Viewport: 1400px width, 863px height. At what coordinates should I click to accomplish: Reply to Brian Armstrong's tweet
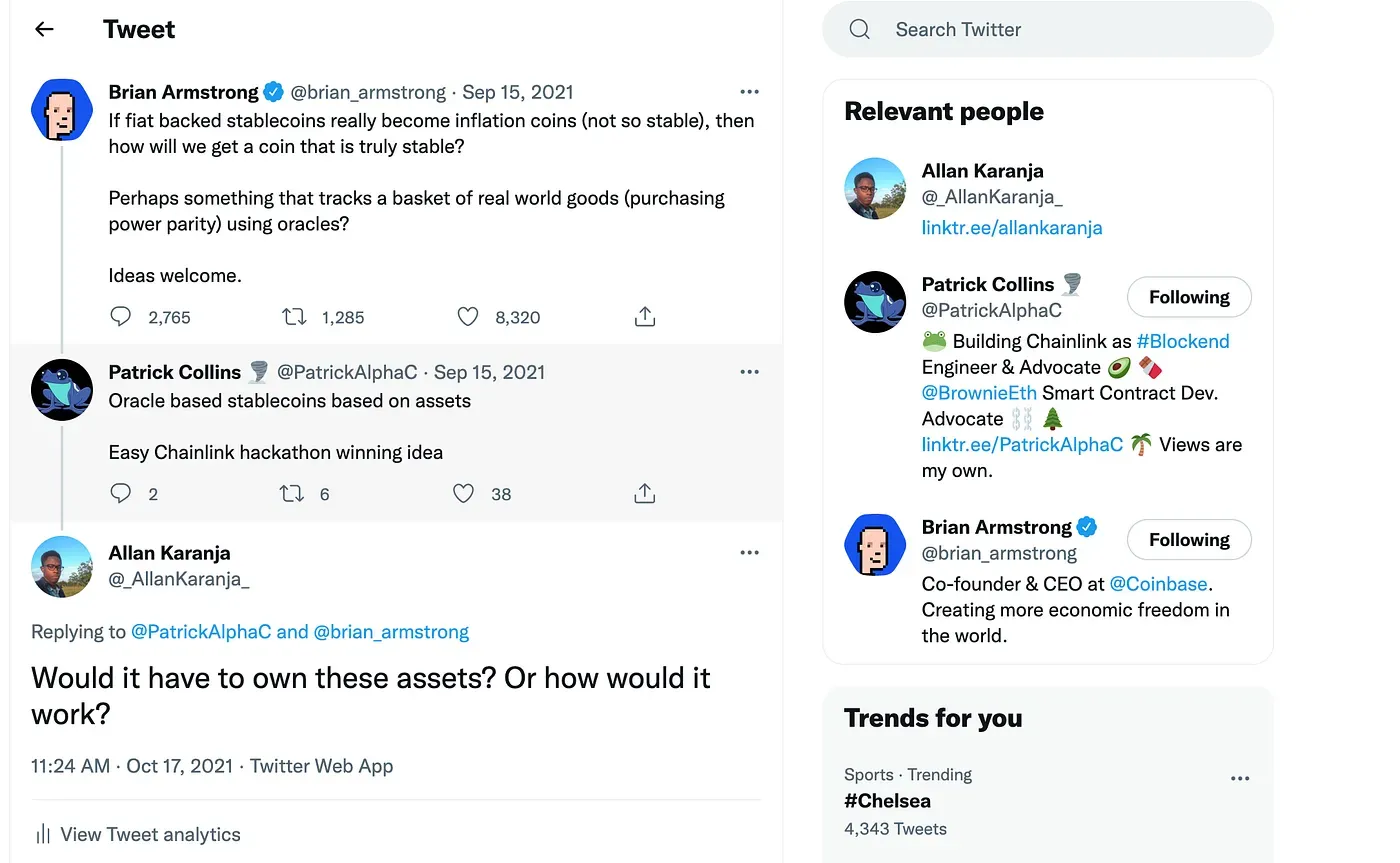point(121,317)
